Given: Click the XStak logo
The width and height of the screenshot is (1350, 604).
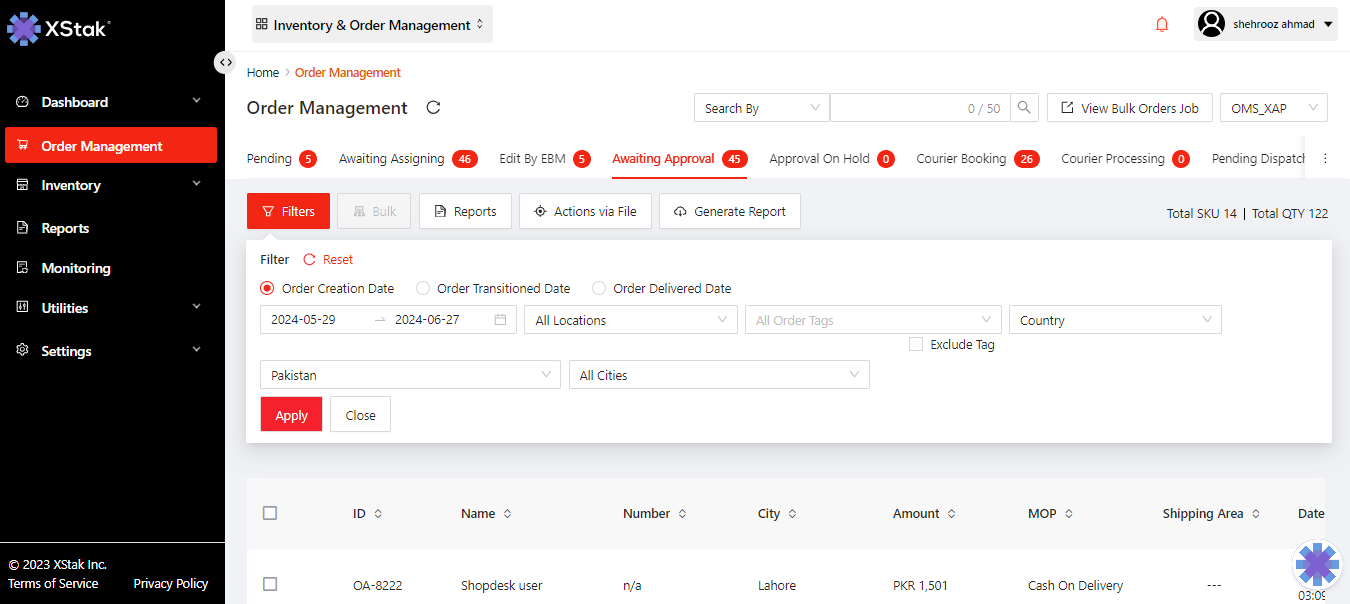Looking at the screenshot, I should point(58,29).
